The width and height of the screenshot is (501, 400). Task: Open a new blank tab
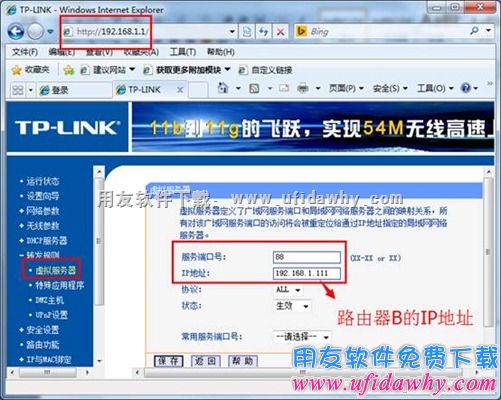coord(198,90)
